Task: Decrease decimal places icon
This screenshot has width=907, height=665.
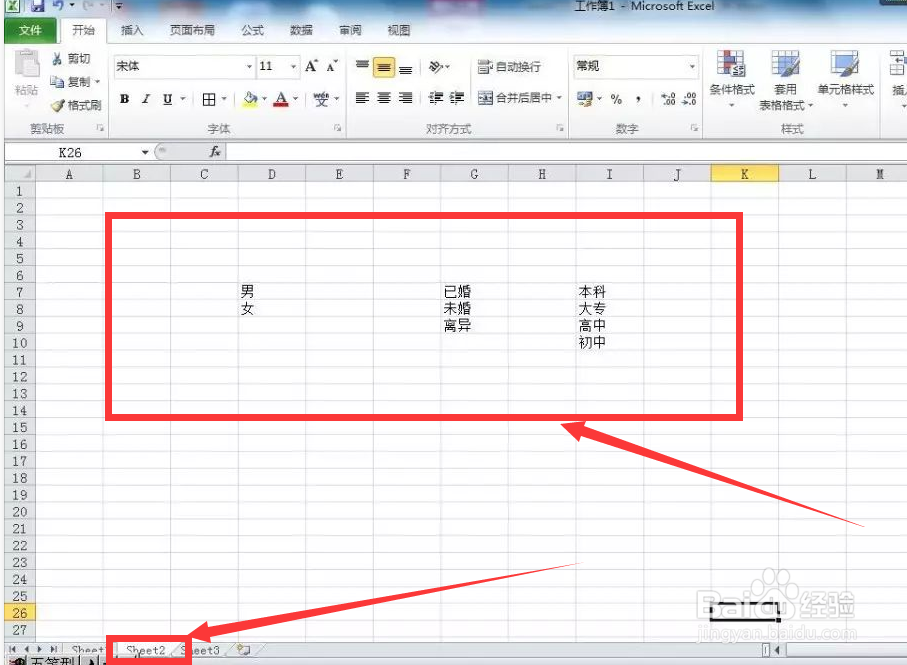Action: pyautogui.click(x=690, y=99)
